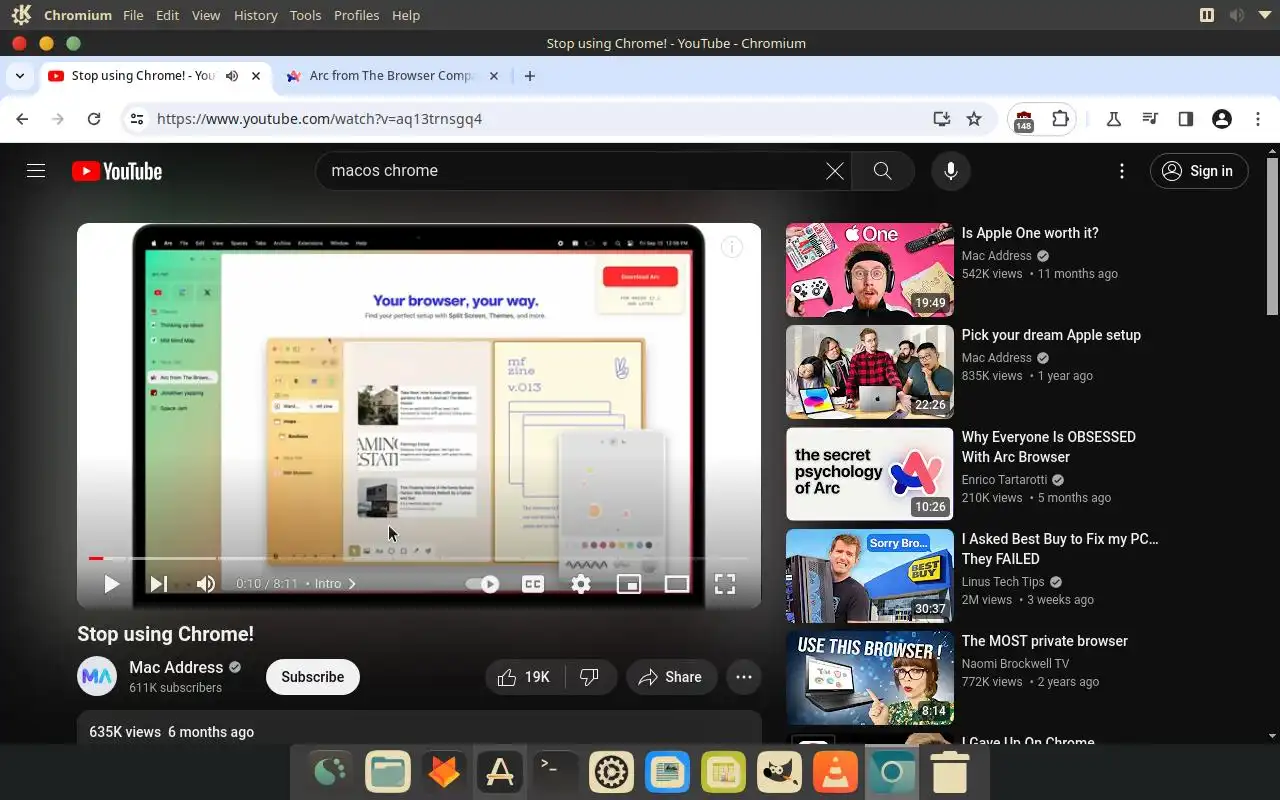1280x800 pixels.
Task: Like the video with 19K likes
Action: 525,677
